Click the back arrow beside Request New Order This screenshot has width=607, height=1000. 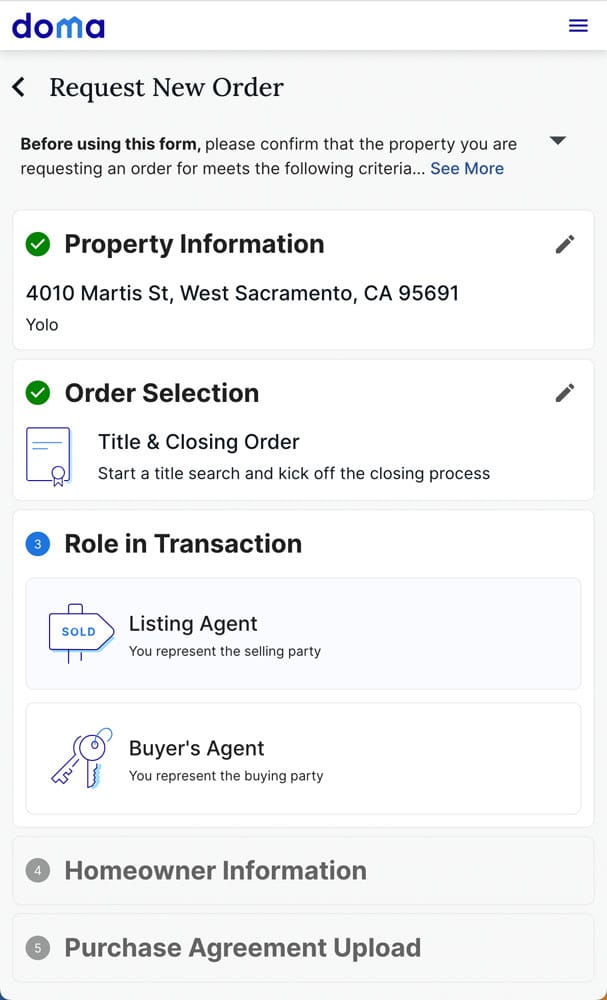[19, 87]
